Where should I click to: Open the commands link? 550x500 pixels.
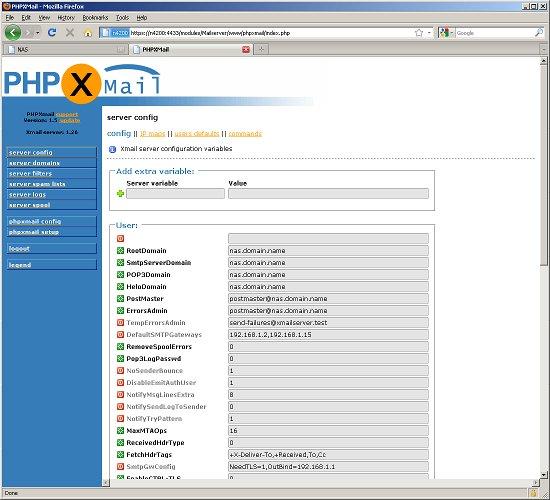(x=245, y=134)
